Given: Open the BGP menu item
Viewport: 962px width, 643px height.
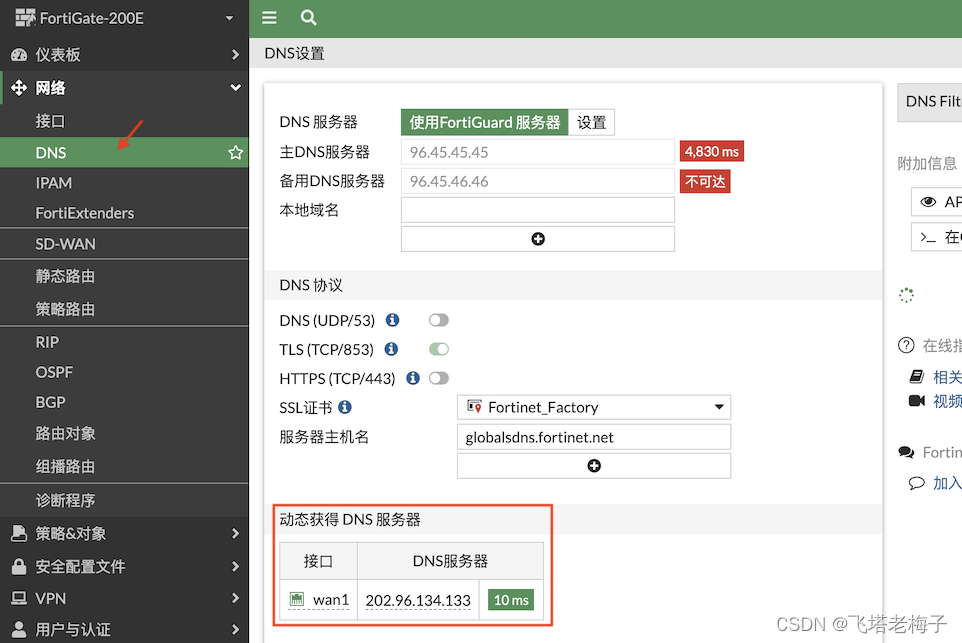Looking at the screenshot, I should [124, 402].
